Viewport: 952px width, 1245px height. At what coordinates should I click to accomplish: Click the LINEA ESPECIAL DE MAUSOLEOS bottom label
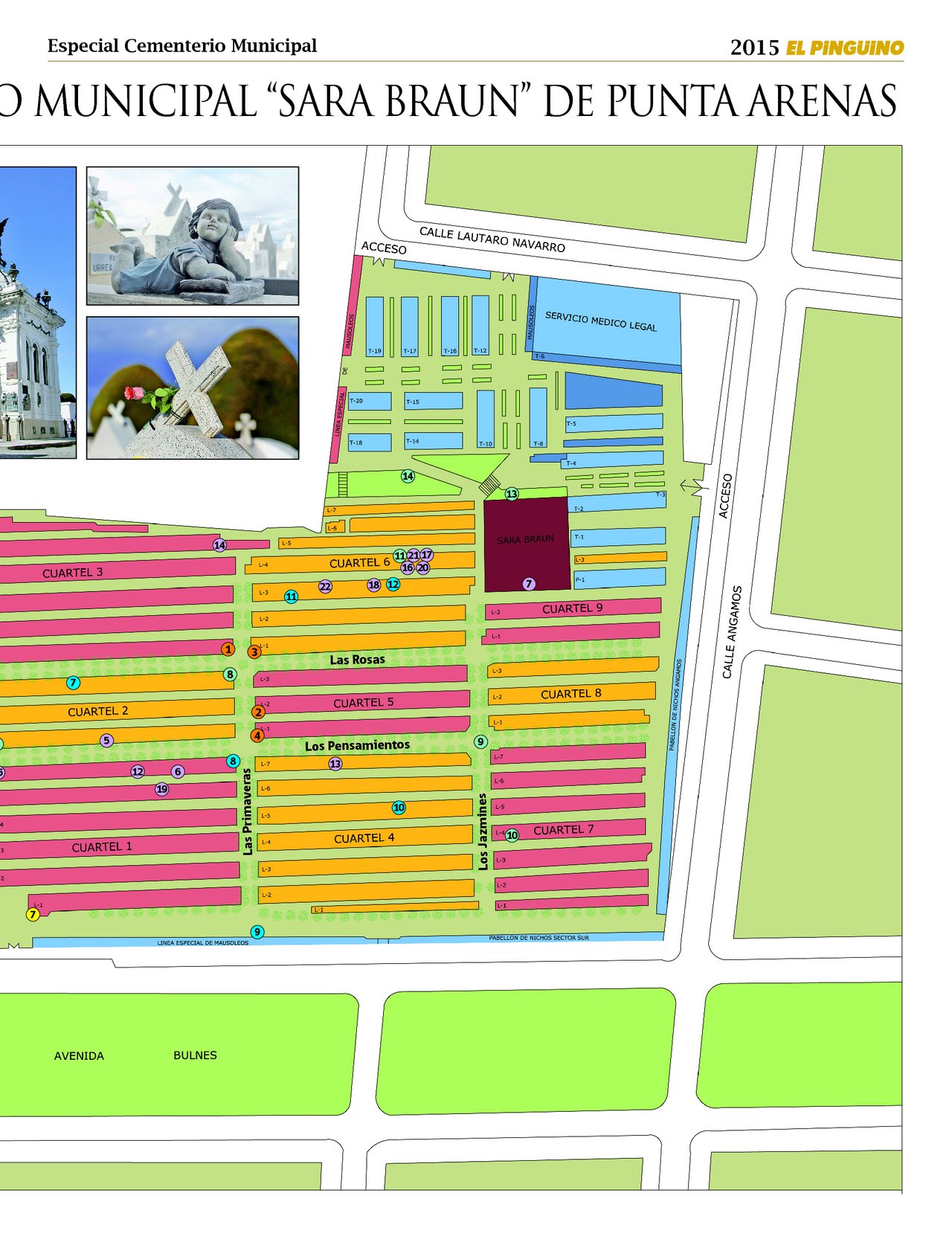(203, 943)
